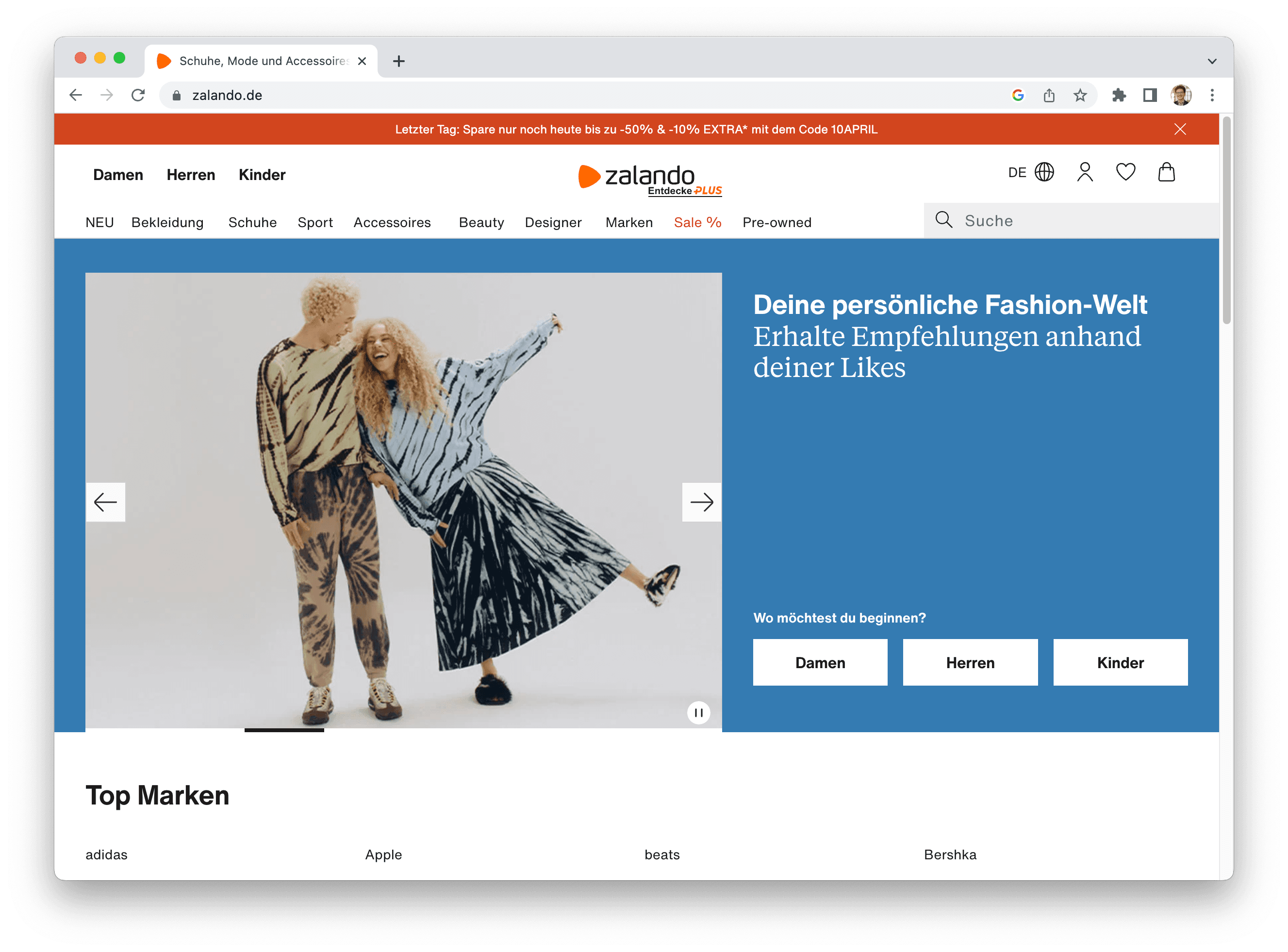Image resolution: width=1288 pixels, height=952 pixels.
Task: Dismiss the orange promo banner
Action: tap(1180, 129)
